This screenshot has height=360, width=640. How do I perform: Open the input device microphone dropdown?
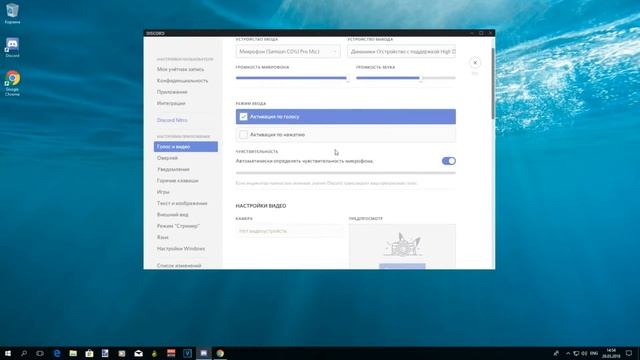[288, 51]
